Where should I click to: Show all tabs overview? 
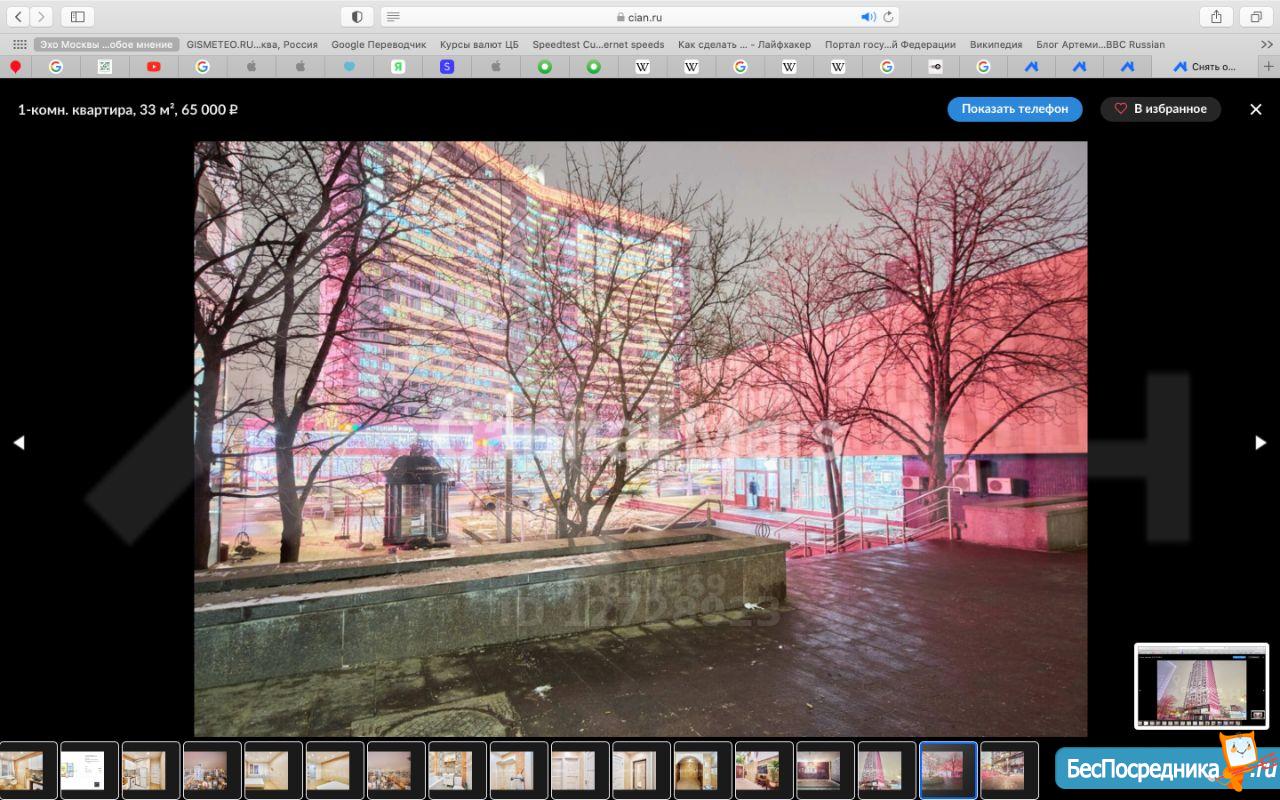click(x=1255, y=17)
